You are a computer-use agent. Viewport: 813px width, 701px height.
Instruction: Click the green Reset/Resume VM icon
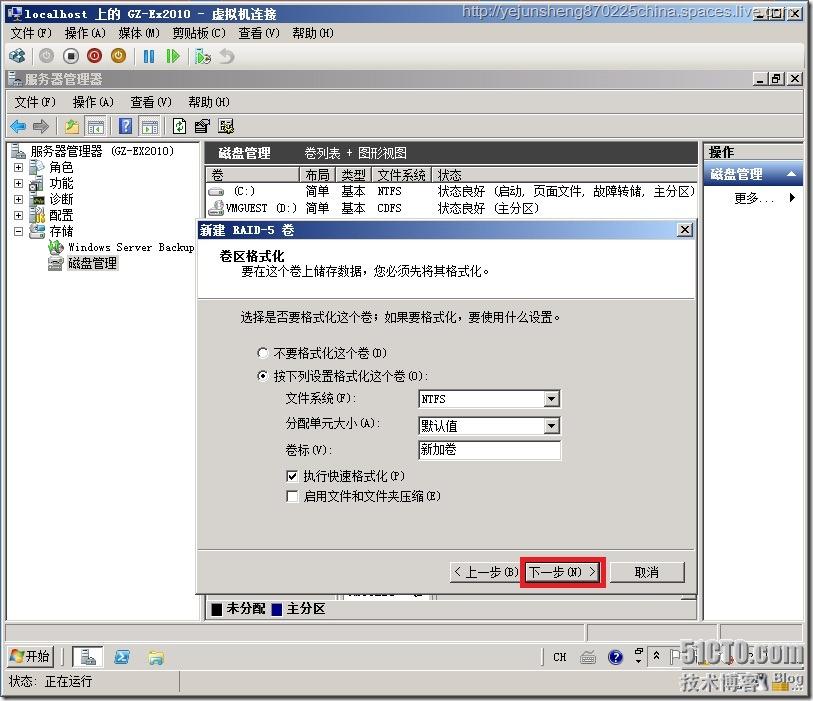(x=173, y=56)
